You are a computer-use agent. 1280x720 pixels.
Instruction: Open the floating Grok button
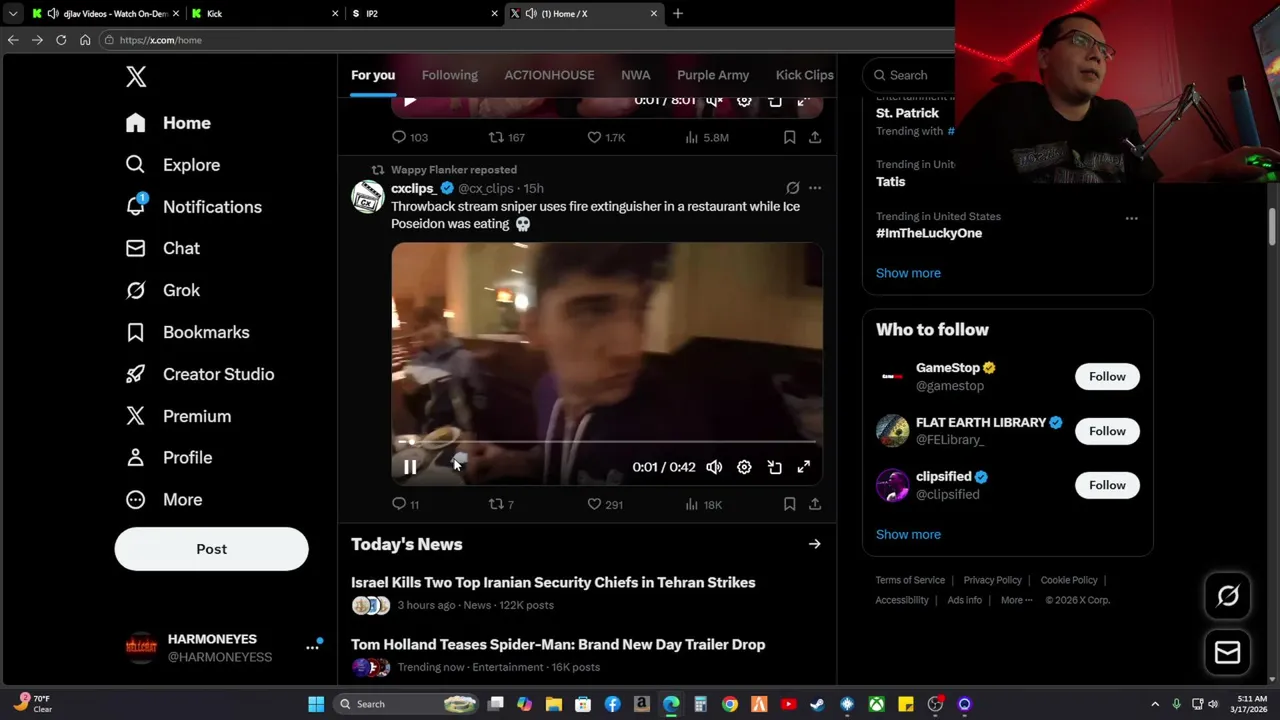point(1228,596)
